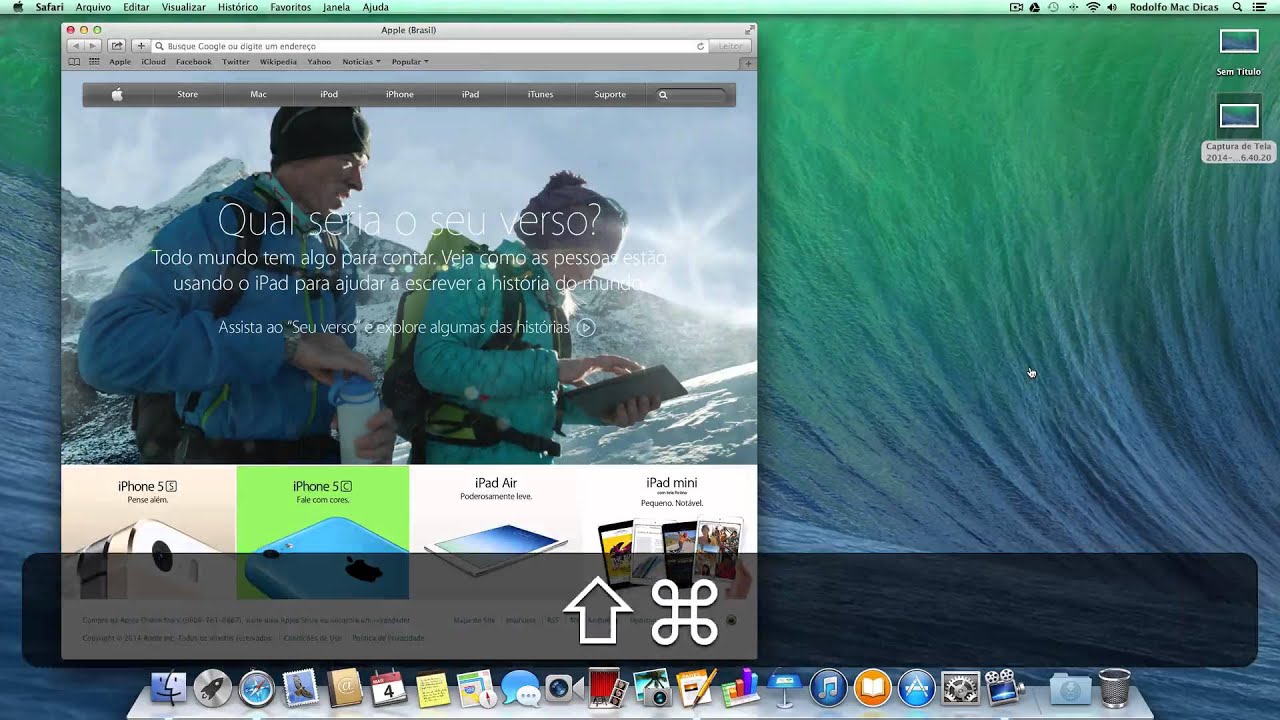Reload the page with the refresh icon
Screen dimensions: 1280x720
tap(700, 46)
